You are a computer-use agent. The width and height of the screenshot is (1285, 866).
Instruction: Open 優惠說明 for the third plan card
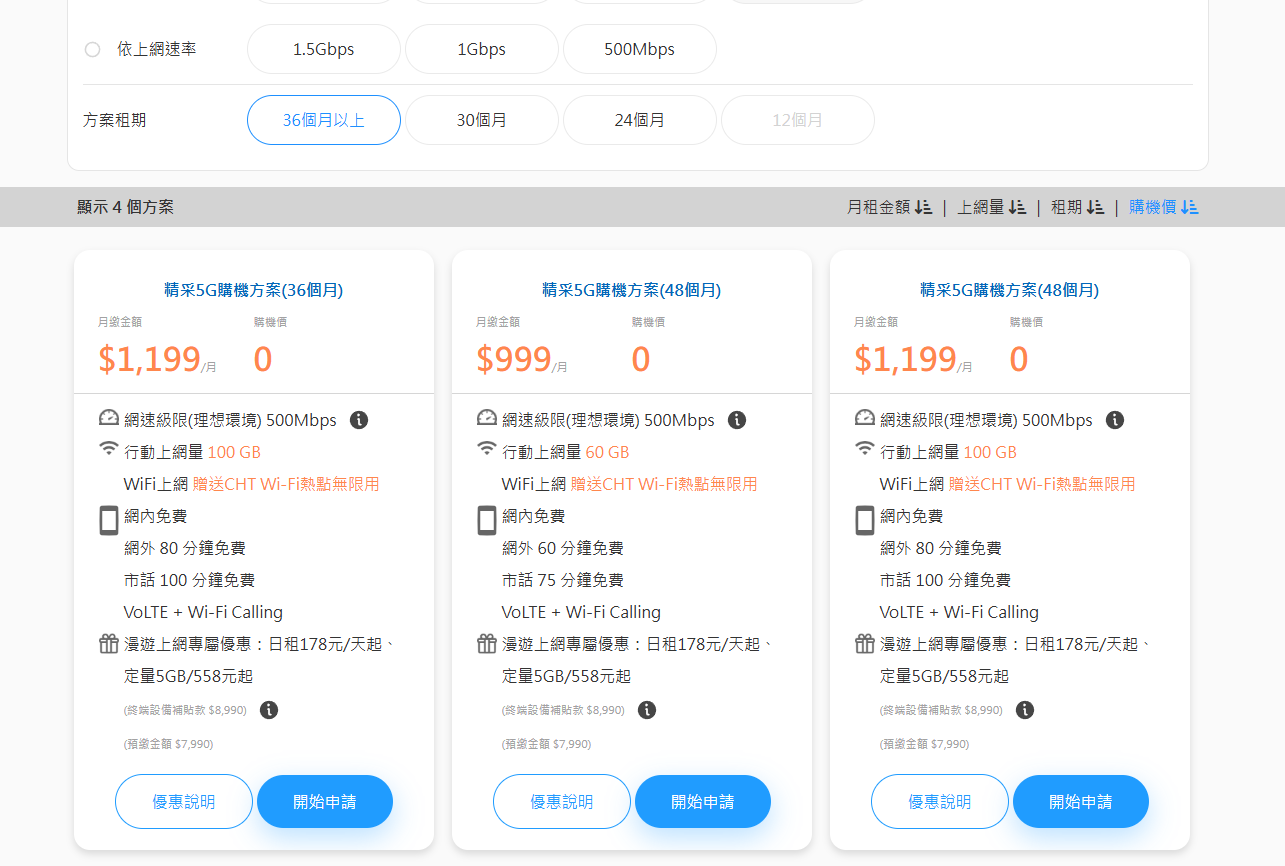[940, 802]
